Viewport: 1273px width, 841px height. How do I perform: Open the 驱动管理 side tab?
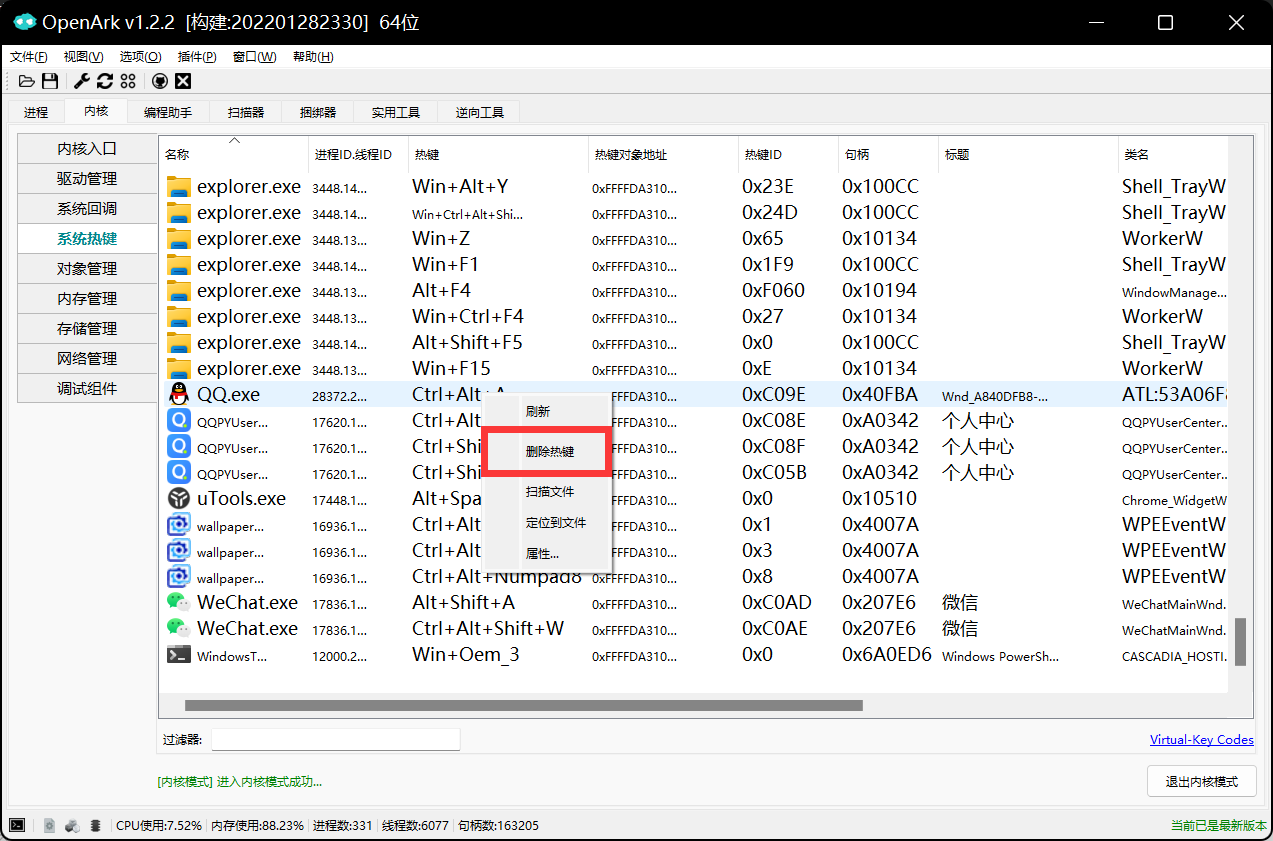[87, 179]
